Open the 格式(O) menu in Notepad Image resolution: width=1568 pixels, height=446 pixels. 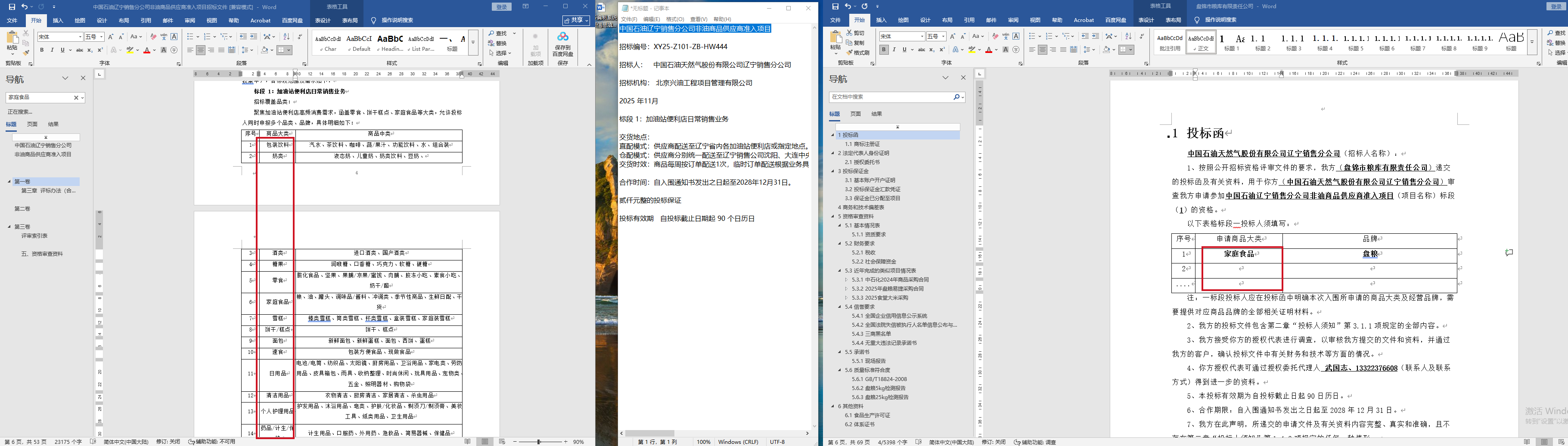675,19
